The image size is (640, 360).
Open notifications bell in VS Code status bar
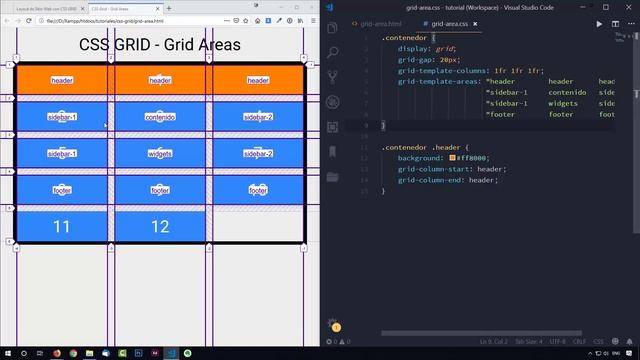(x=629, y=341)
